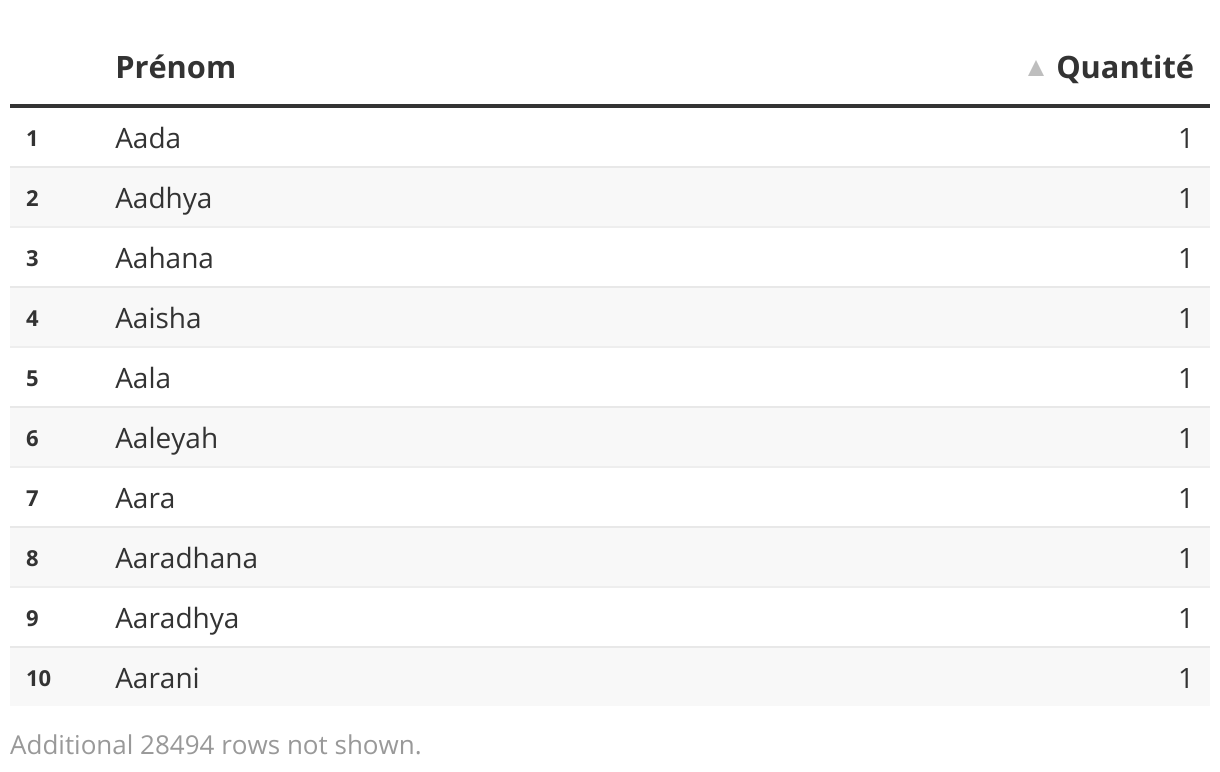Click the Quantité column header text
Image resolution: width=1220 pixels, height=772 pixels.
click(1124, 67)
